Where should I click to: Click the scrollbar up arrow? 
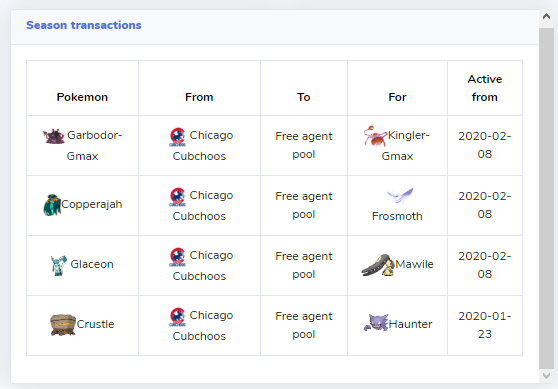[546, 16]
